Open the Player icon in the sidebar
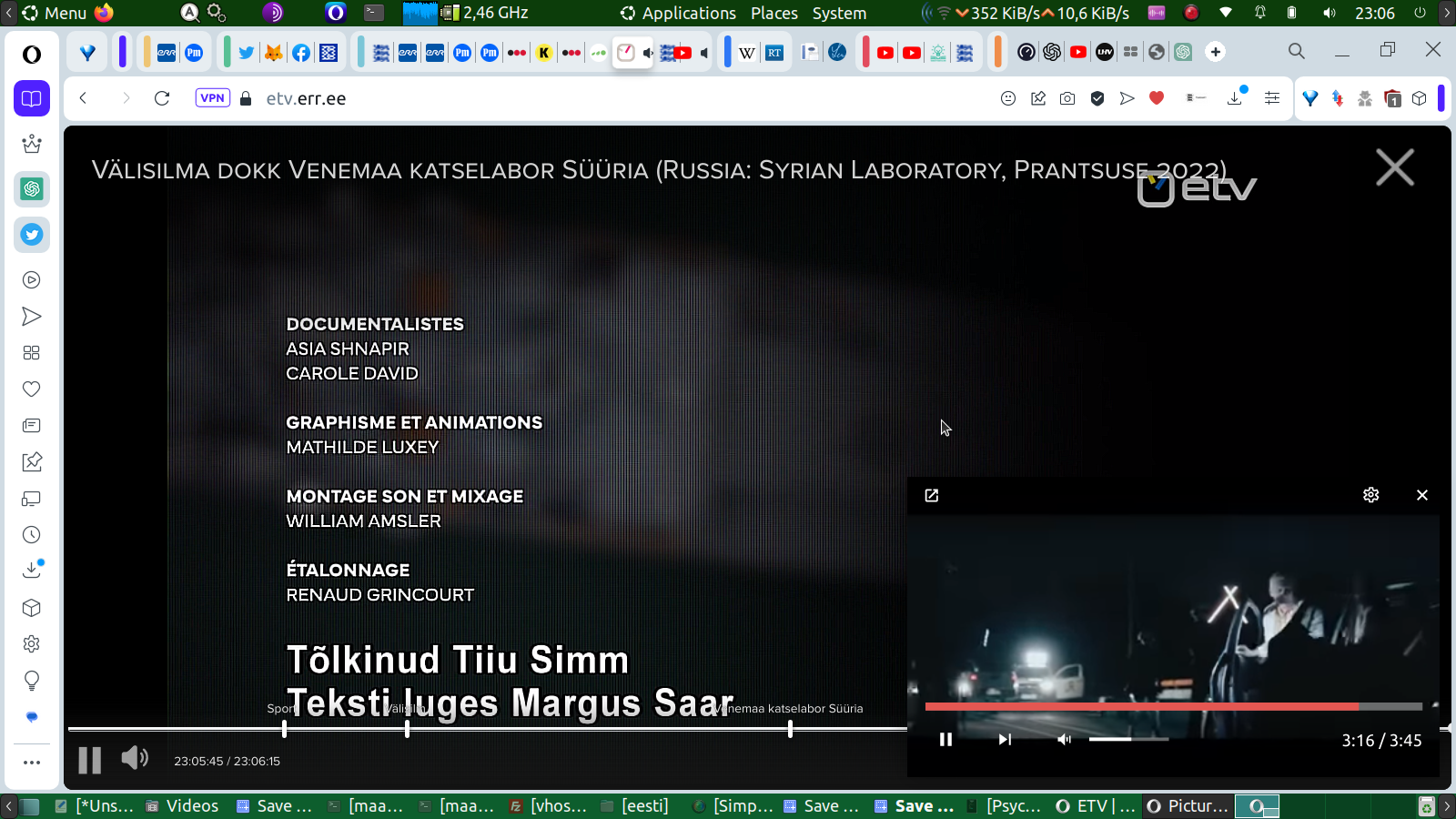Screen dimensions: 1456x819 click(32, 280)
